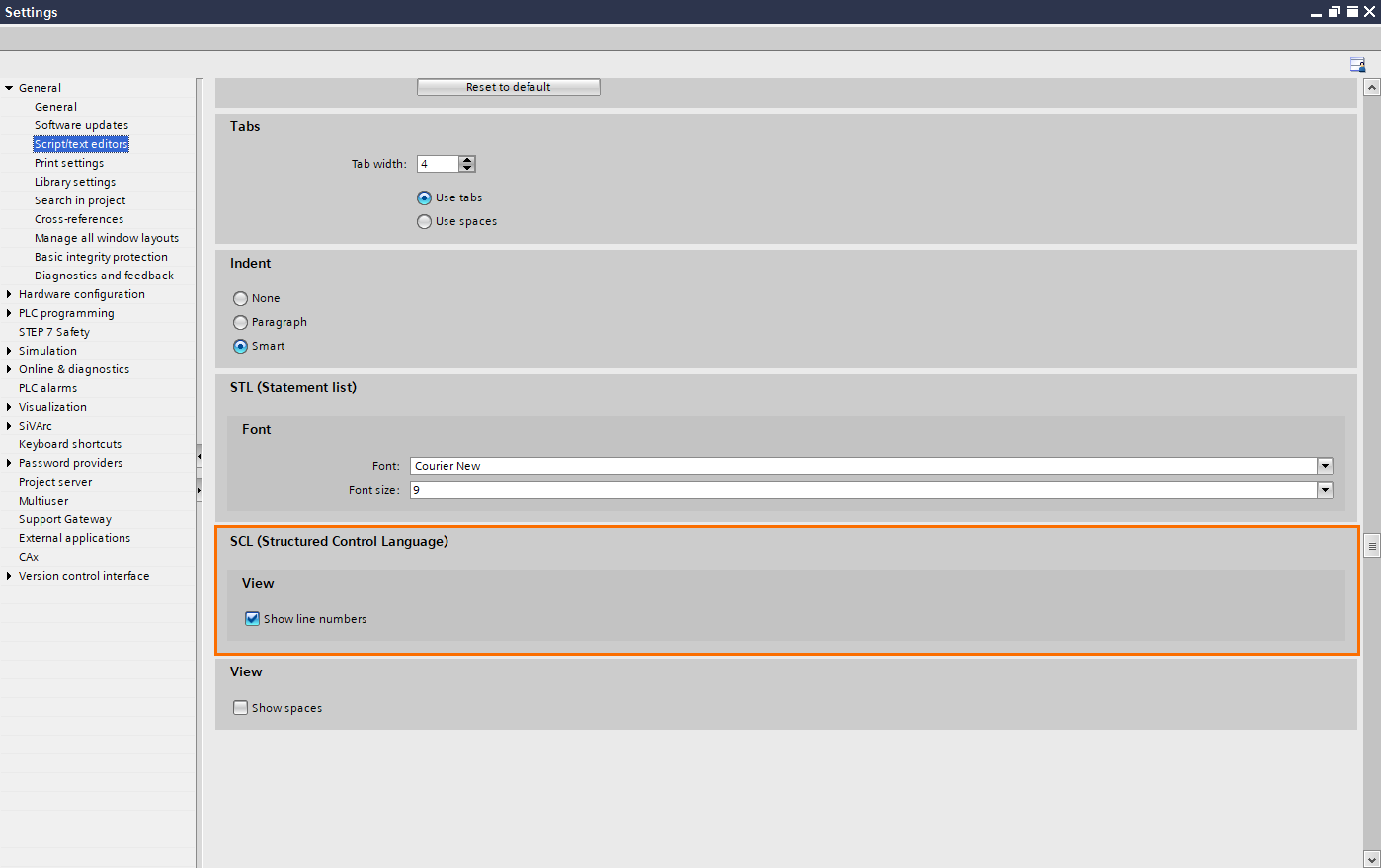This screenshot has width=1381, height=868.
Task: Expand the Hardware configuration tree node
Action: tap(9, 293)
